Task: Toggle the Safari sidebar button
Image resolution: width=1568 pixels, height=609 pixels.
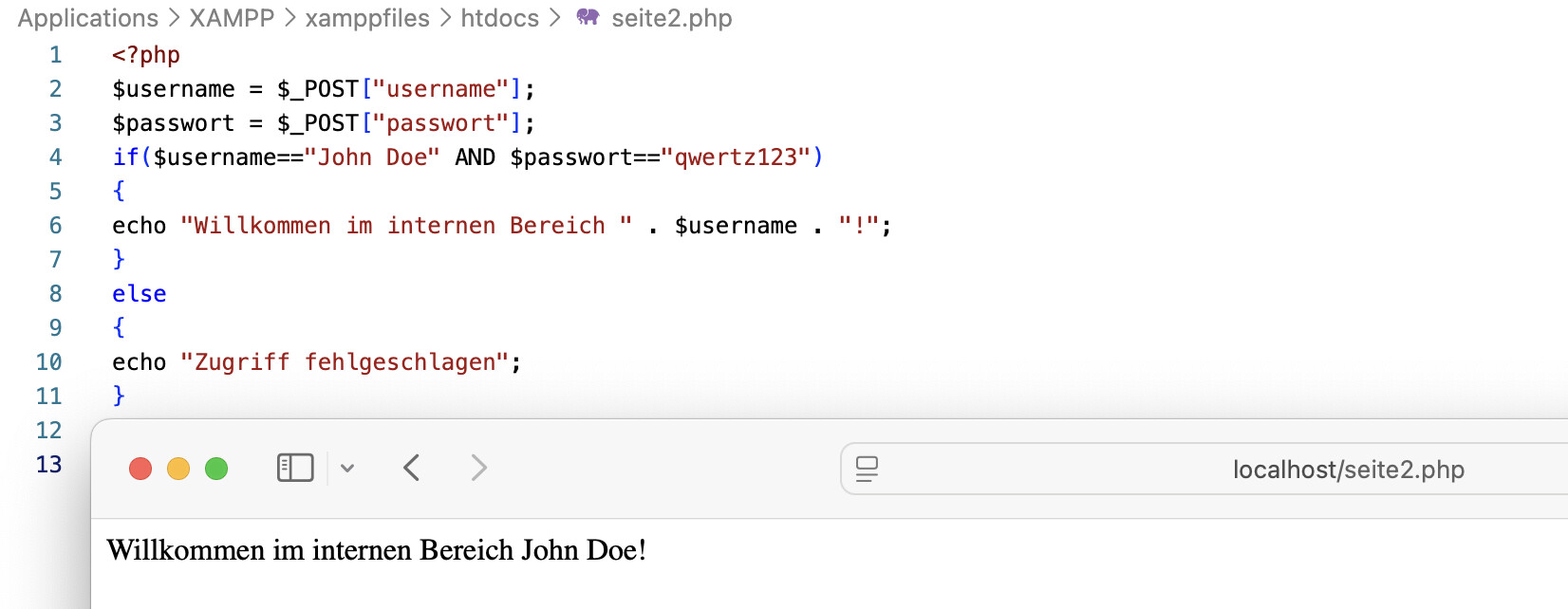Action: [x=295, y=468]
